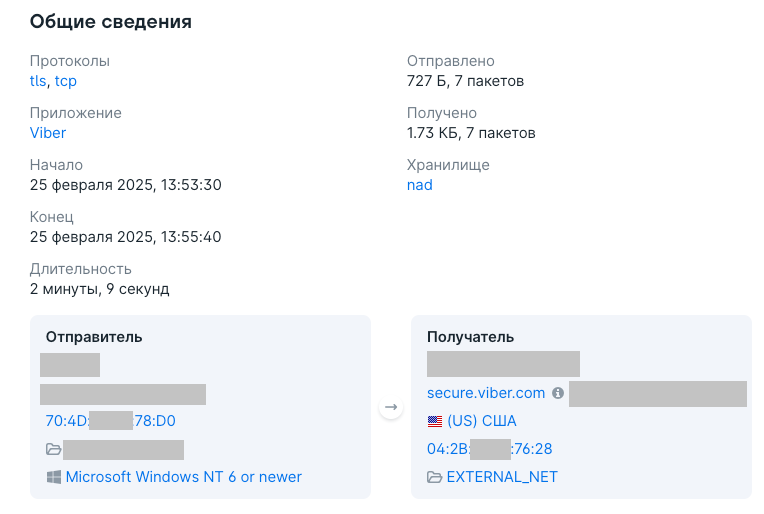Screen dimensions: 764x514
Task: Open the nad storage link
Action: [420, 185]
